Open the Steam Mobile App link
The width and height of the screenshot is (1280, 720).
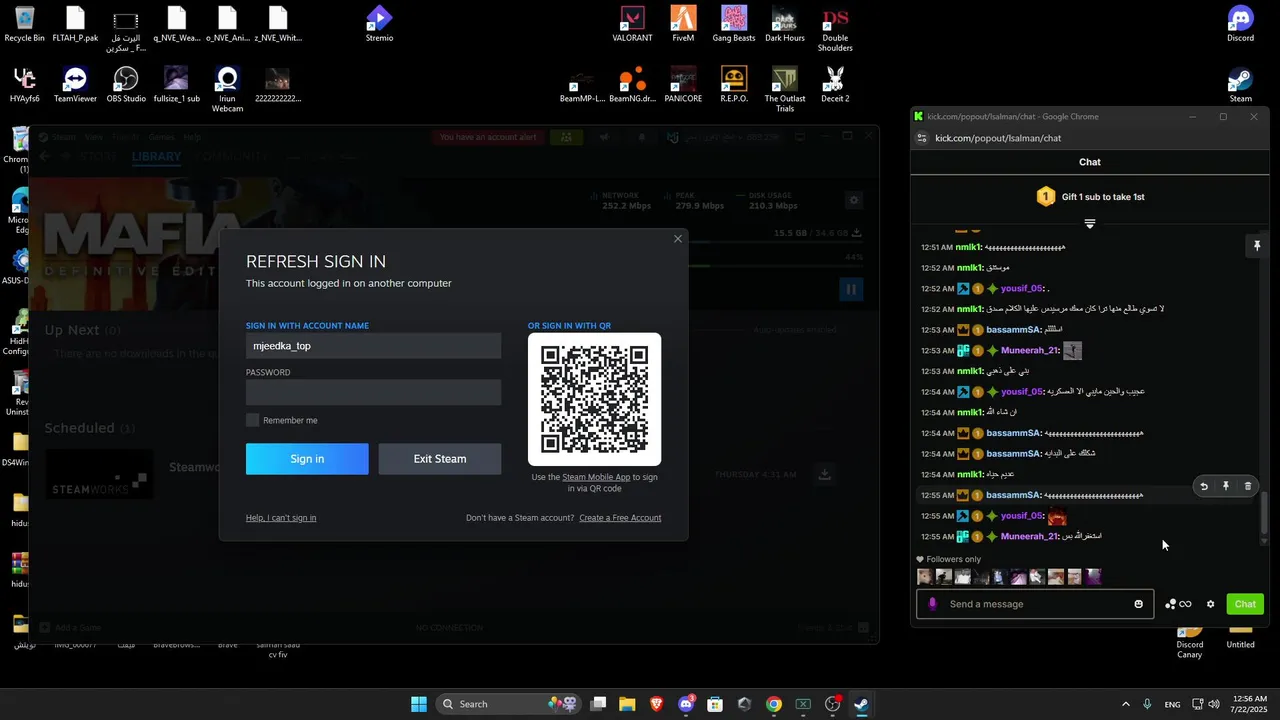click(596, 477)
